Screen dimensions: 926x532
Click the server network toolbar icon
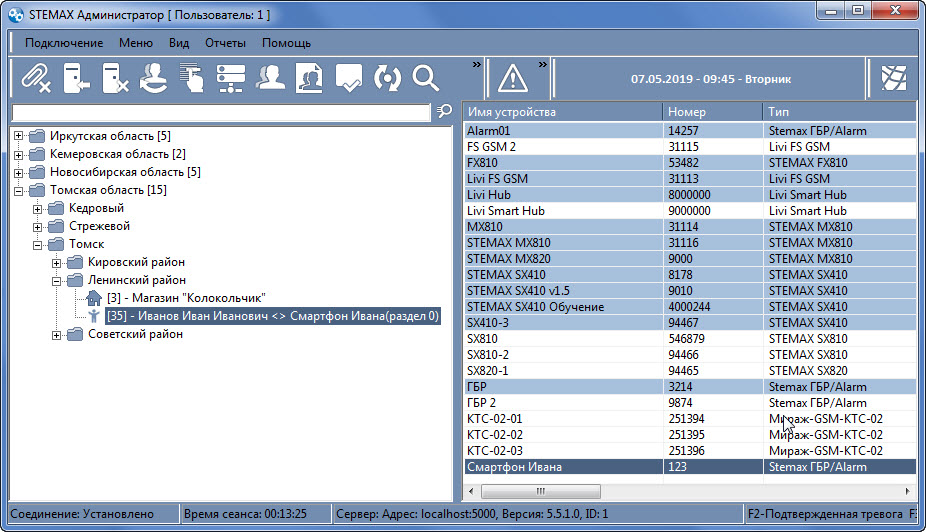click(x=230, y=78)
